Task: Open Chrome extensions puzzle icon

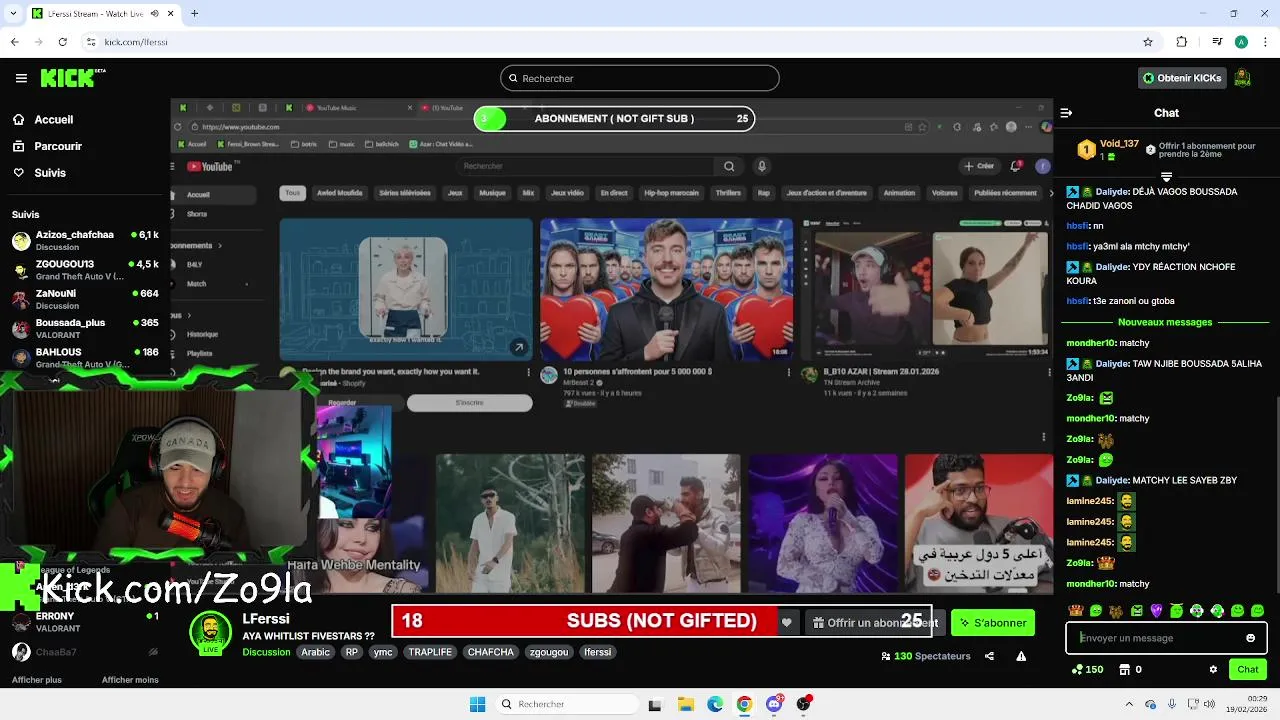Action: (x=1182, y=42)
